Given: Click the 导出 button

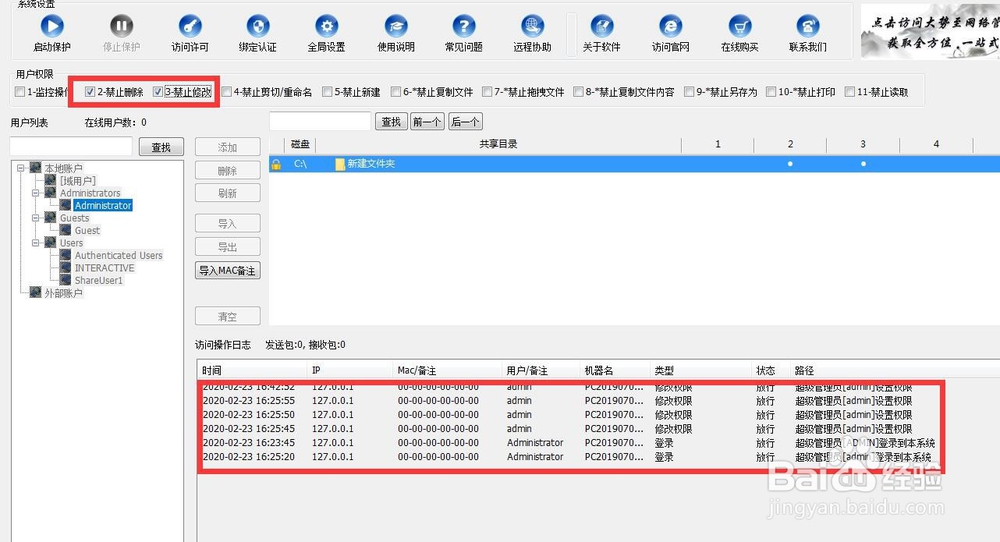Looking at the screenshot, I should coord(228,247).
